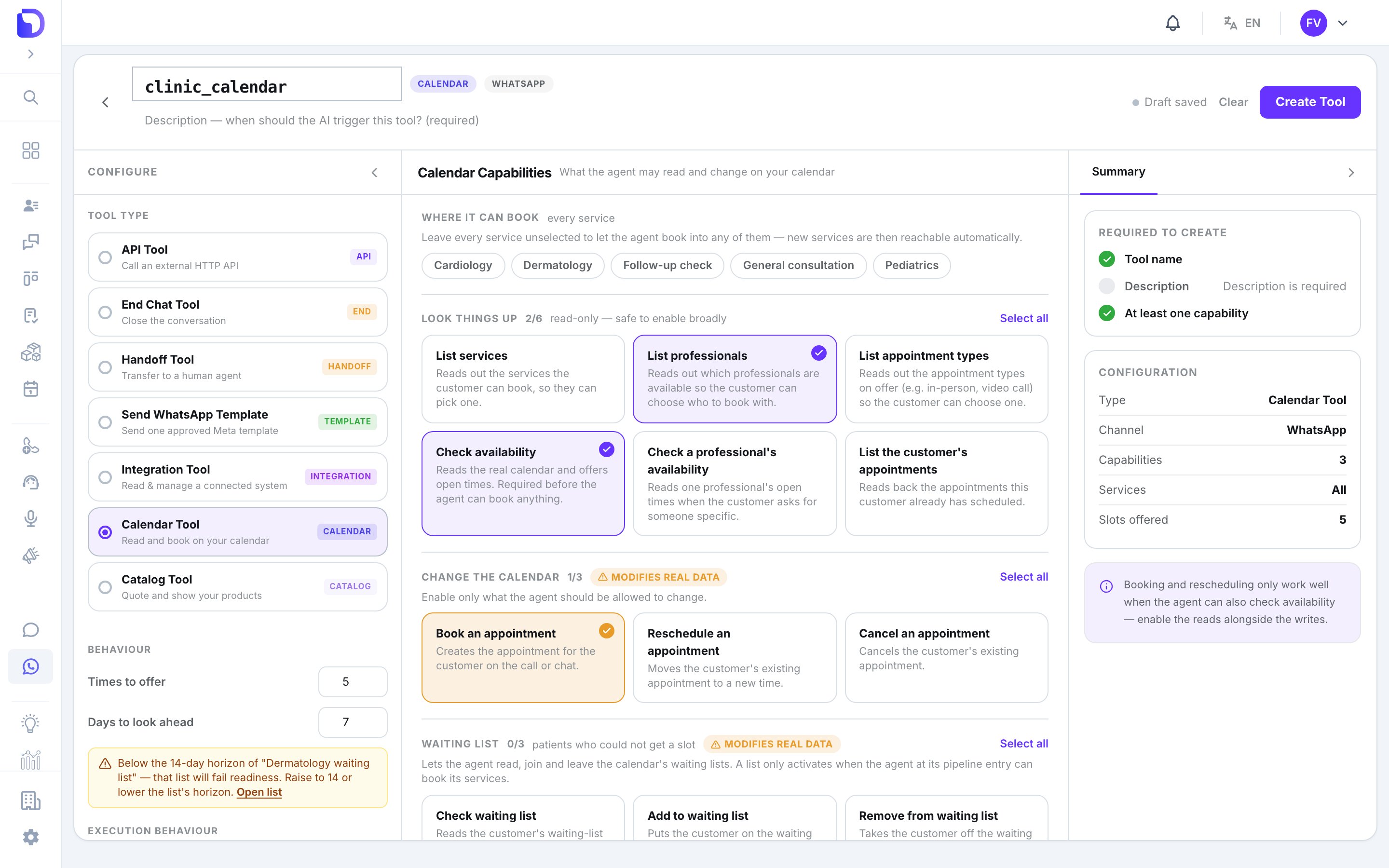Open the microphone voice icon
This screenshot has width=1389, height=868.
coord(30,519)
